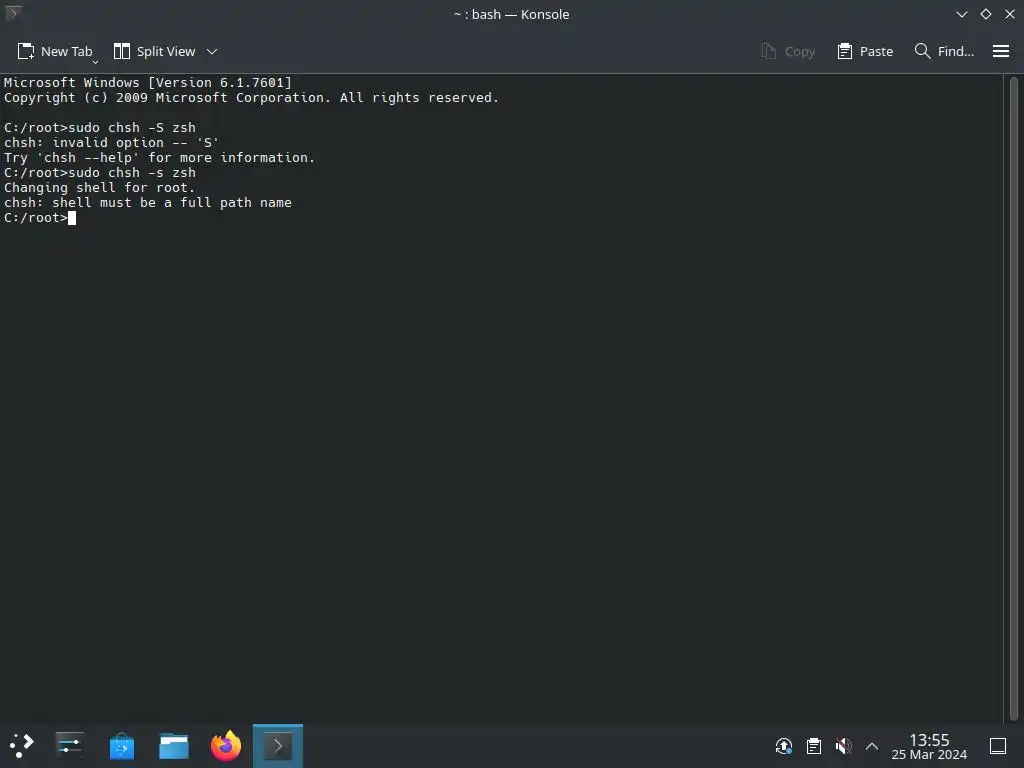Click the Show Desktop button

[998, 746]
